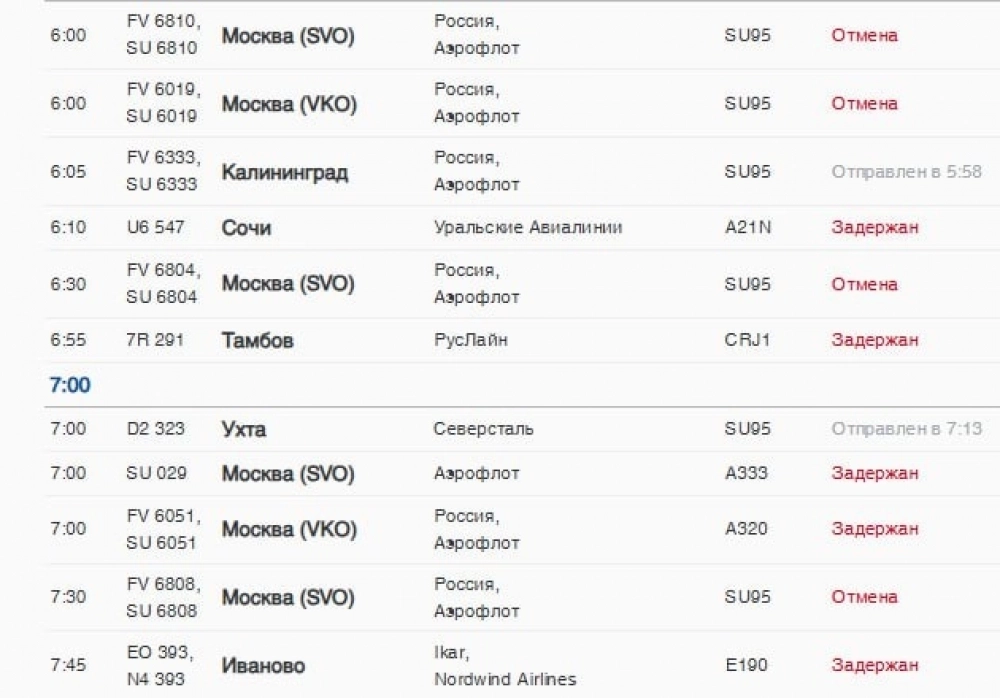This screenshot has height=698, width=1000.
Task: Click Москва (SVO) for flight FV 6804
Action: point(288,283)
